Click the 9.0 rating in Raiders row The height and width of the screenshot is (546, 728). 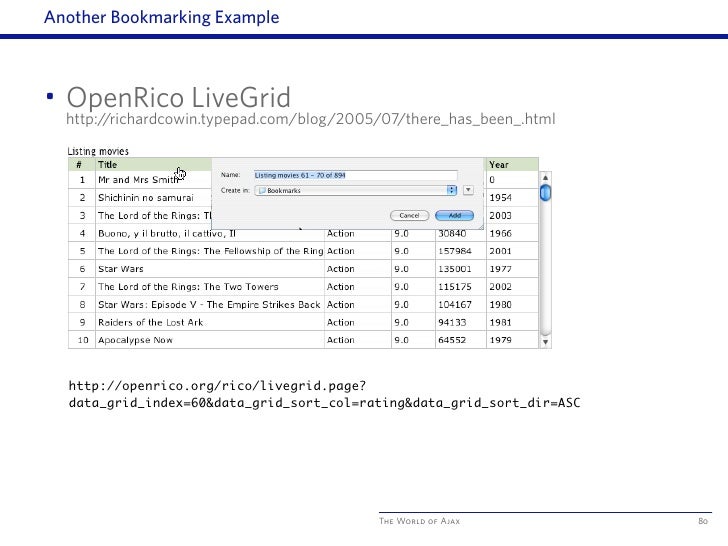402,322
